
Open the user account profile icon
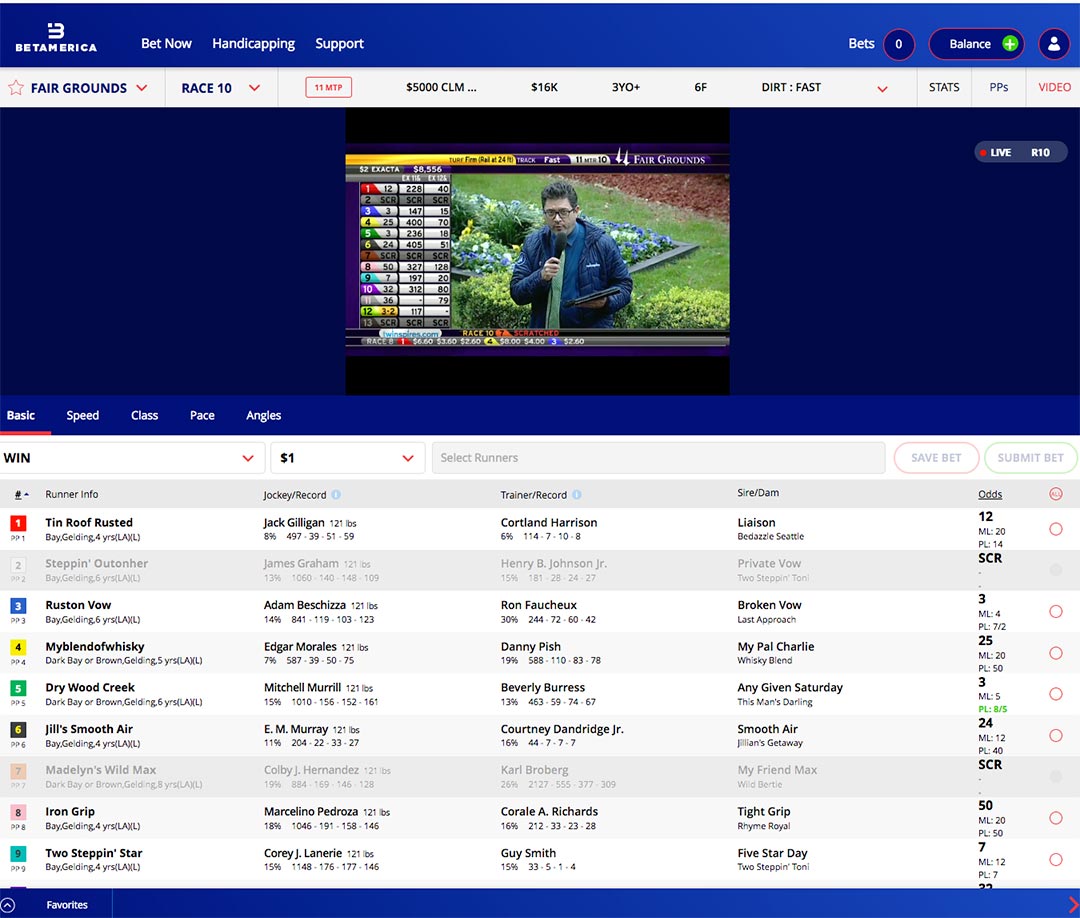pyautogui.click(x=1054, y=44)
